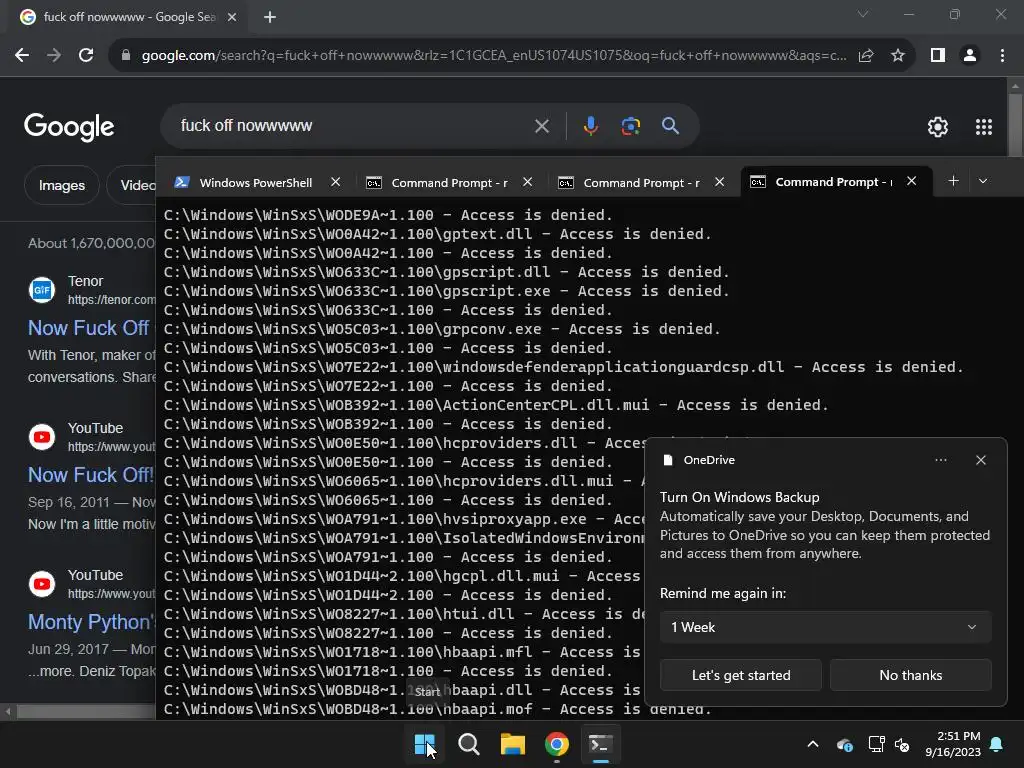Dismiss the OneDrive notification
The height and width of the screenshot is (768, 1024).
tap(981, 460)
